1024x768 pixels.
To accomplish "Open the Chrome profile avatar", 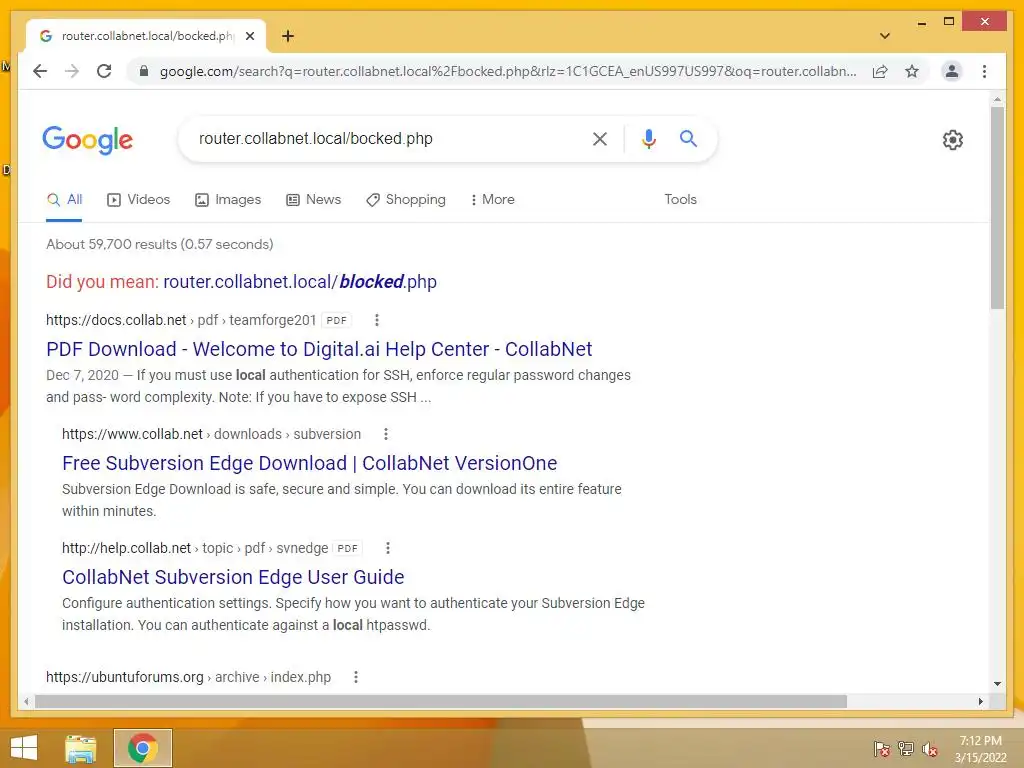I will (952, 71).
